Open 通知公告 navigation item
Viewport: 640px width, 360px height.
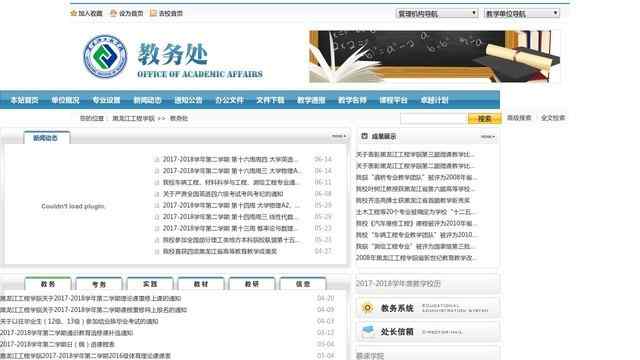(x=188, y=100)
